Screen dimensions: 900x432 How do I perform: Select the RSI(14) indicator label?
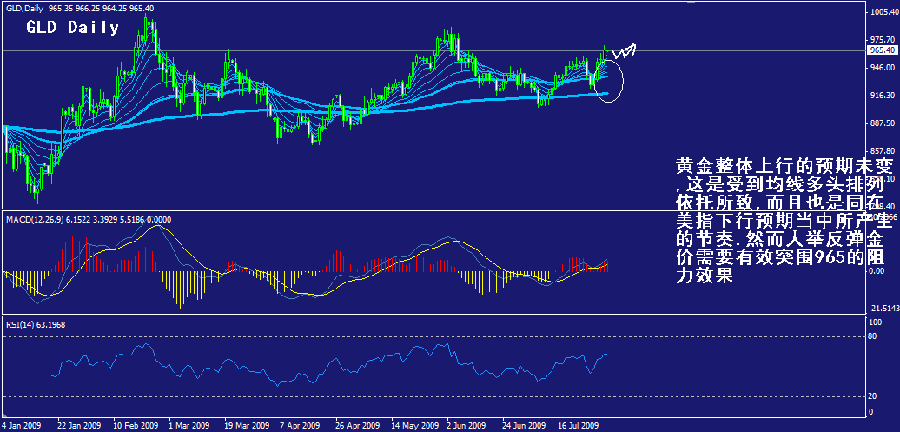point(36,325)
